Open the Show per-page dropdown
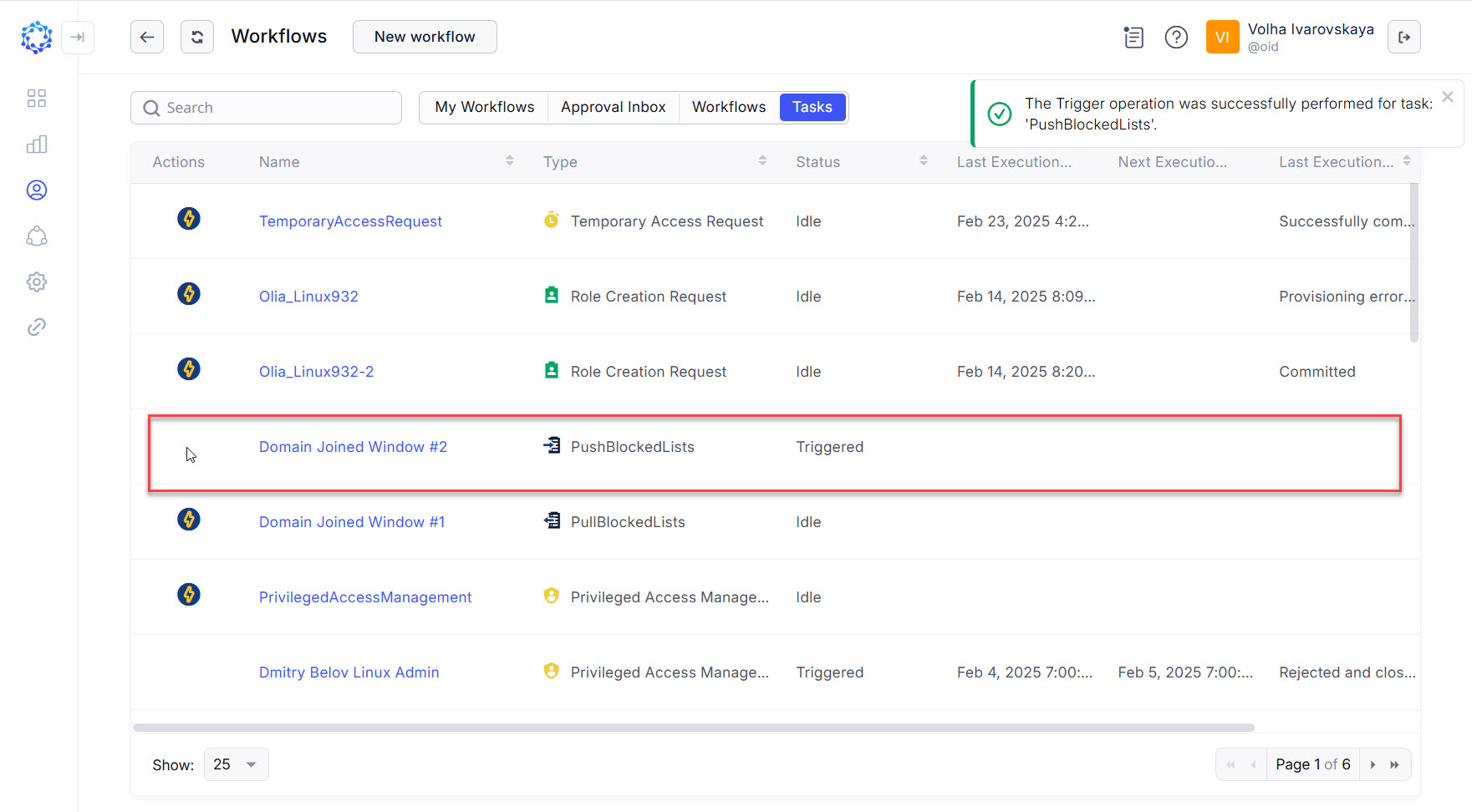 (236, 764)
